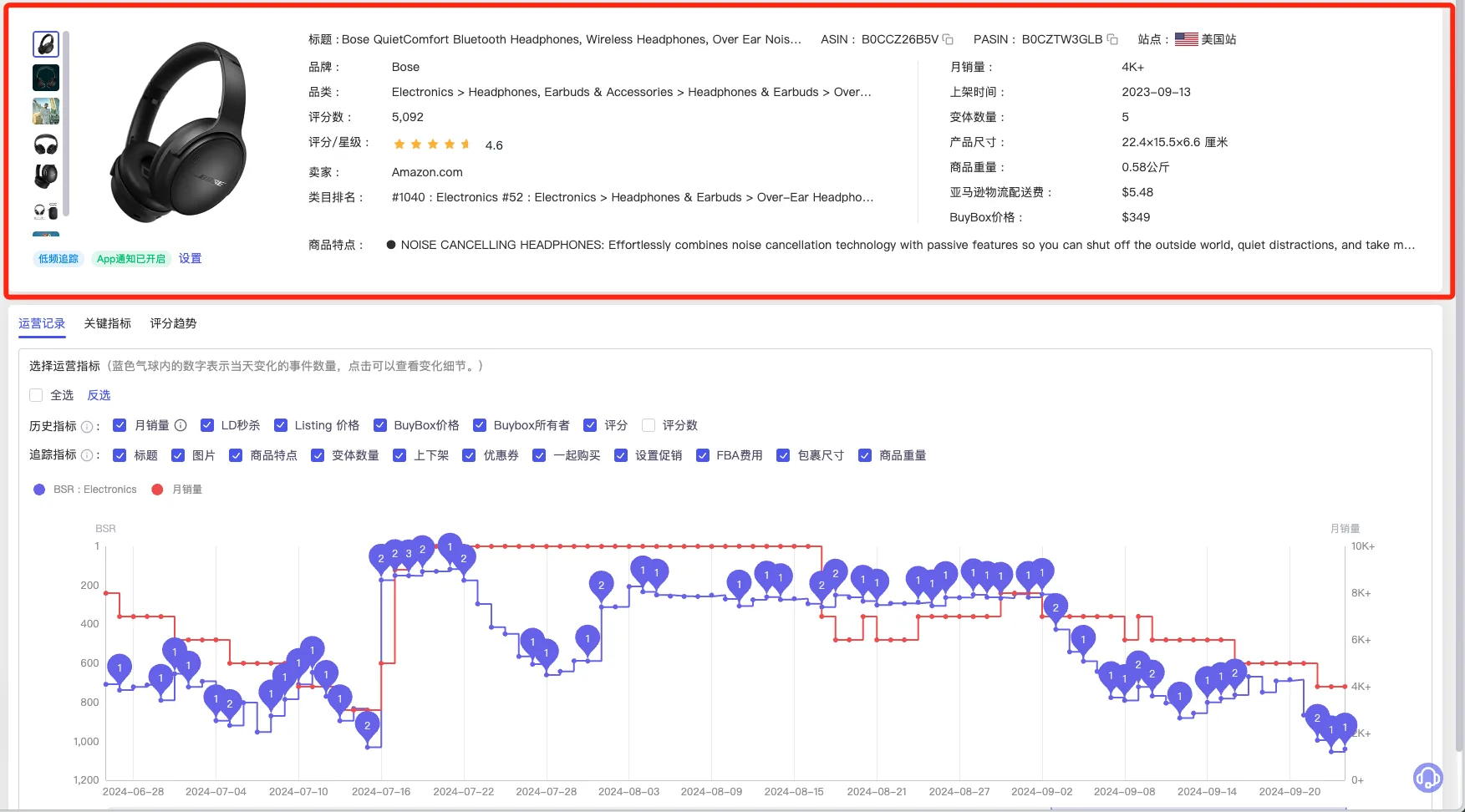Uncheck the 商品特点 tracking checkbox
The width and height of the screenshot is (1465, 812).
[x=236, y=455]
